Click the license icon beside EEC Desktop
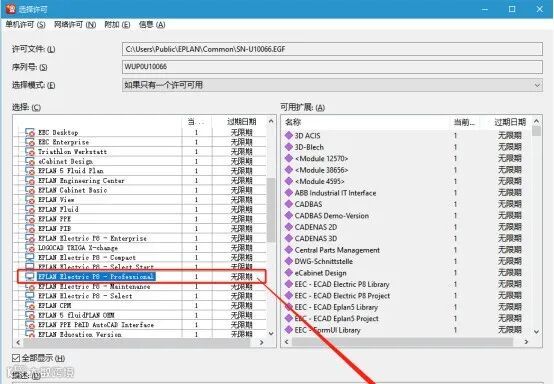This screenshot has height=384, width=554. tap(30, 133)
